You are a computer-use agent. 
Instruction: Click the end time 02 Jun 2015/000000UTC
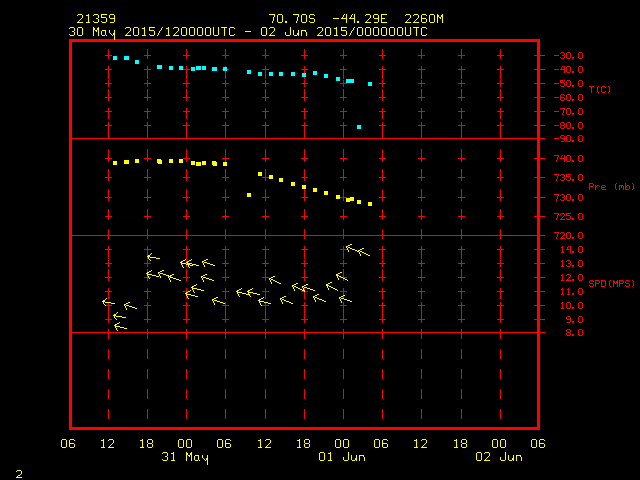[x=344, y=32]
